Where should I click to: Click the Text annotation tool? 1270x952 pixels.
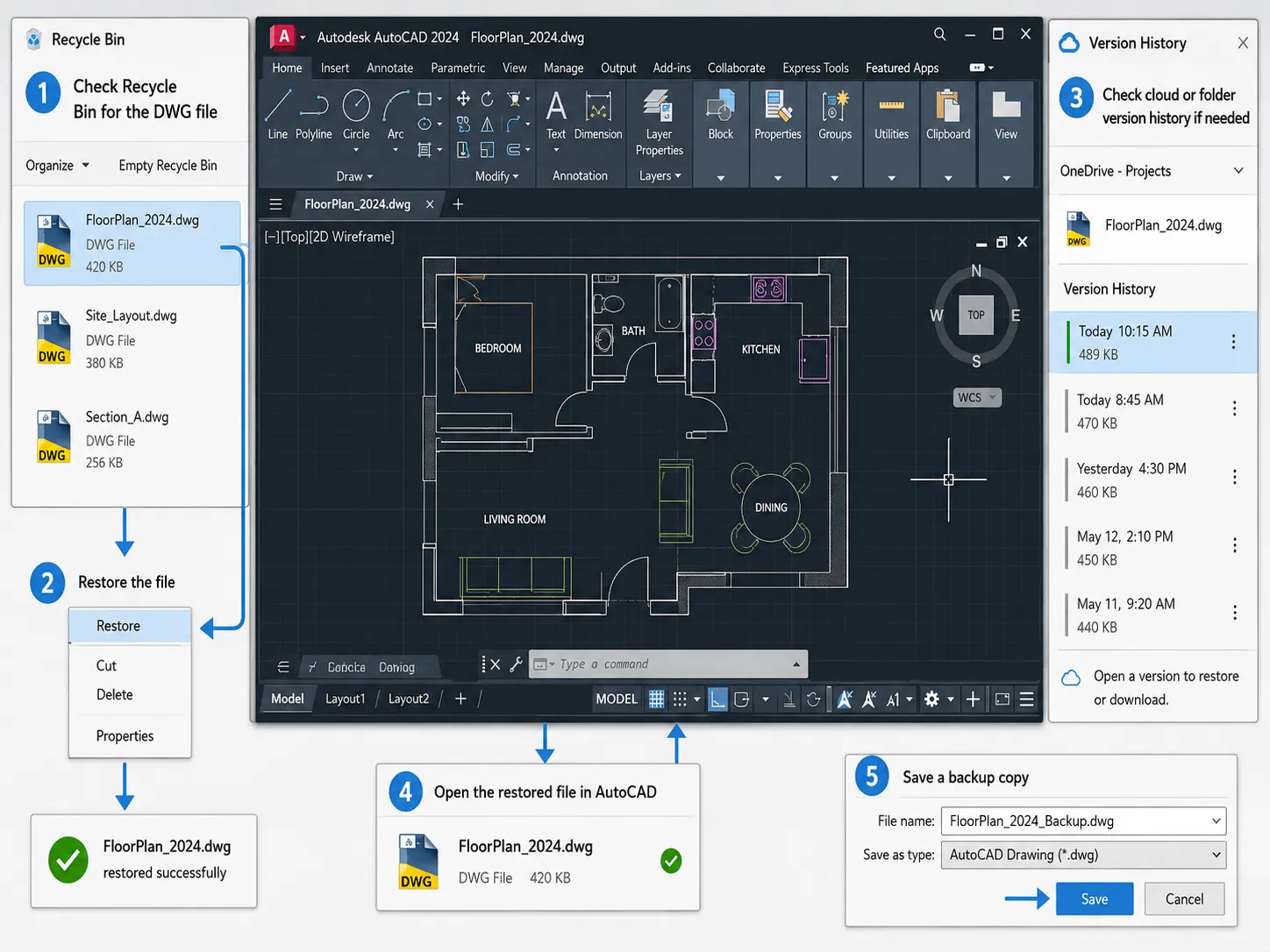click(556, 115)
